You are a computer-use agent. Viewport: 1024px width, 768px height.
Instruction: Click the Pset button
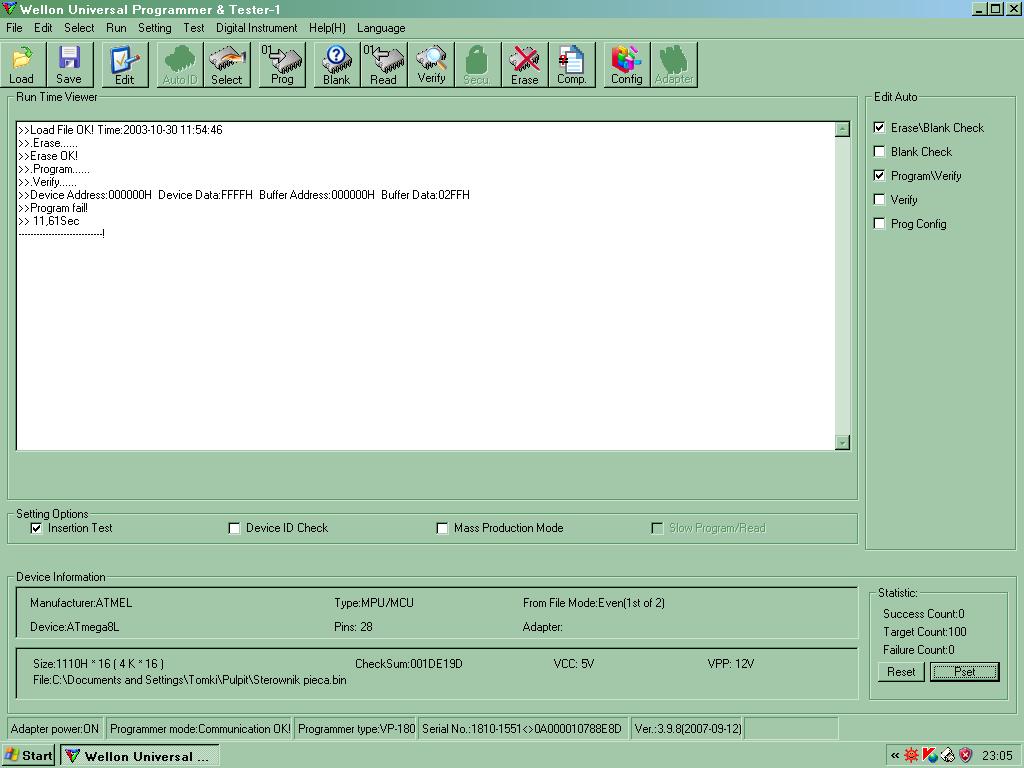[965, 672]
